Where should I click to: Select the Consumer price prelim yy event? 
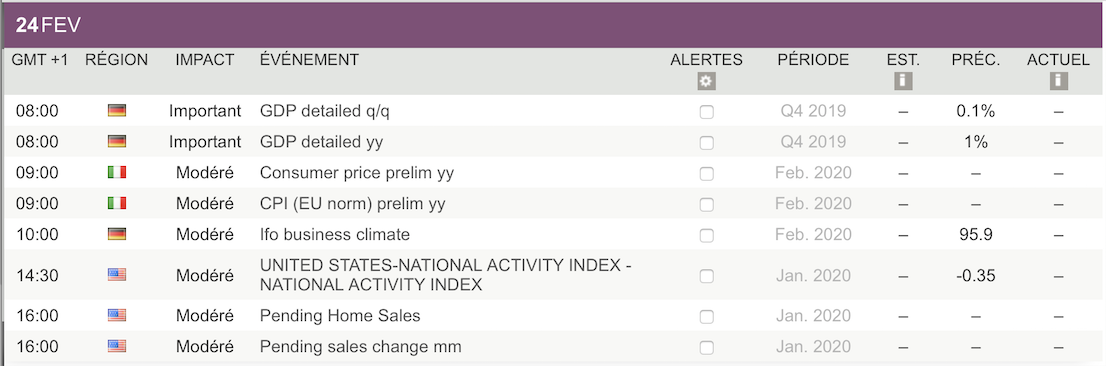coord(357,173)
